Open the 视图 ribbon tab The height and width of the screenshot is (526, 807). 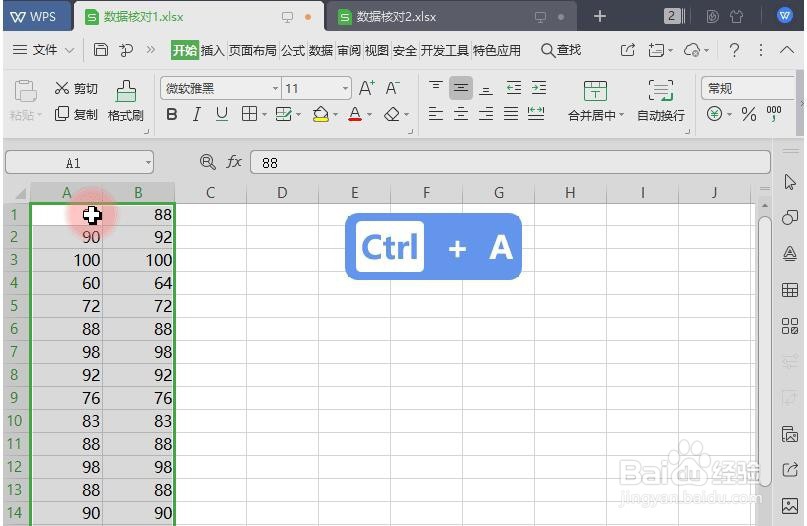tap(376, 50)
